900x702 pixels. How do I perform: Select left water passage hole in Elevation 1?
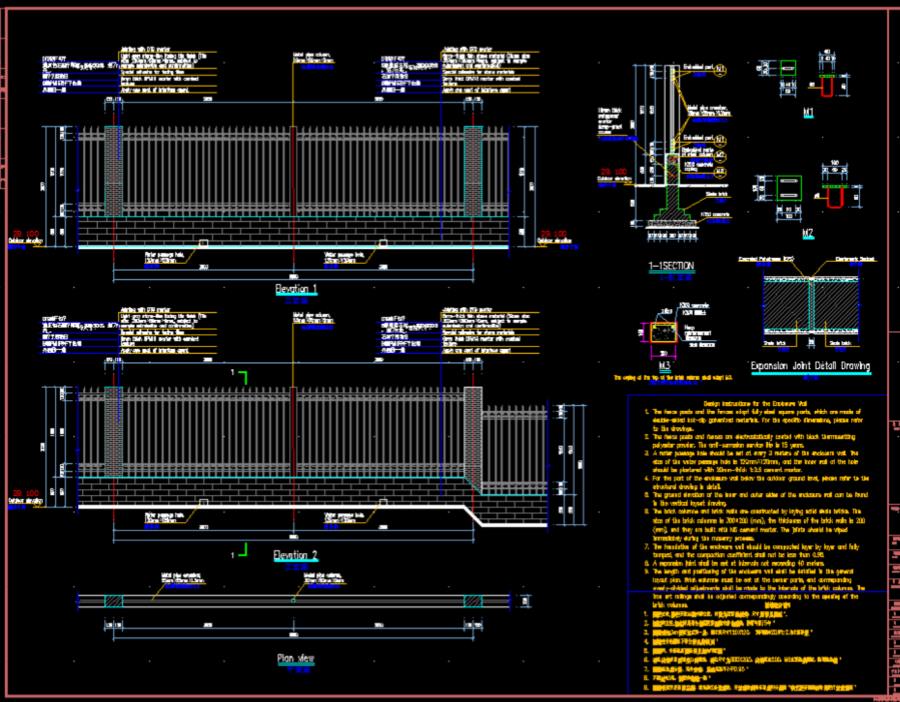[203, 243]
